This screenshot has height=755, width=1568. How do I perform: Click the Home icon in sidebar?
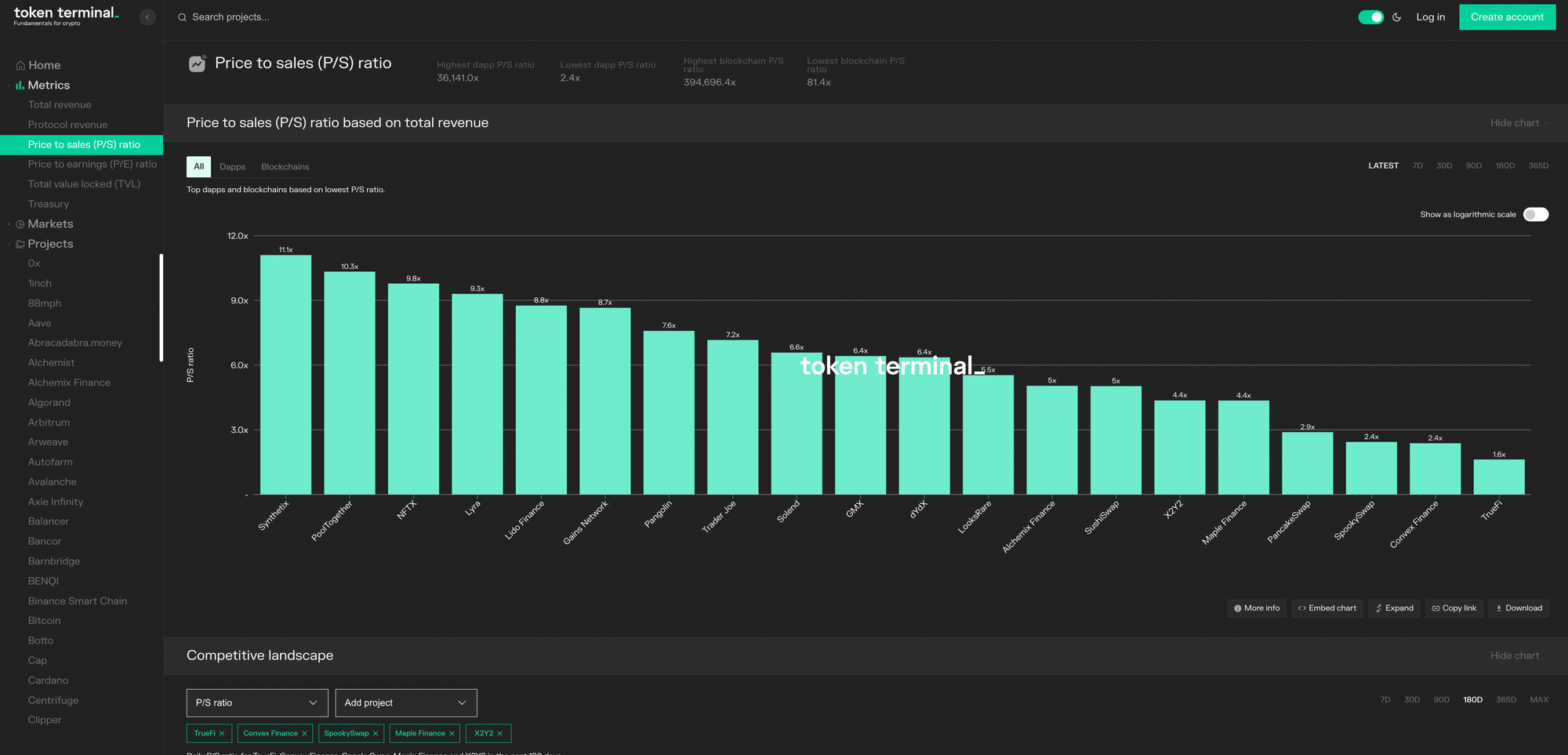[20, 66]
